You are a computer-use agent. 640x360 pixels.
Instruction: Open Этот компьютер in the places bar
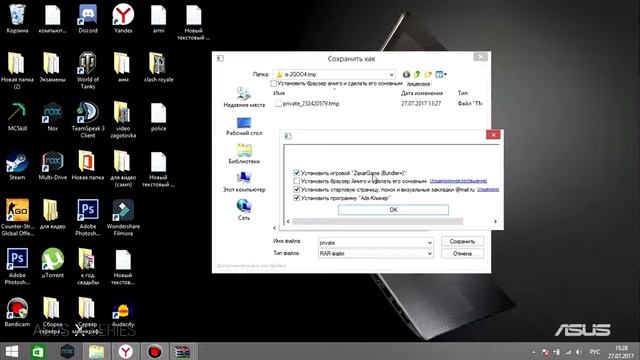click(244, 182)
